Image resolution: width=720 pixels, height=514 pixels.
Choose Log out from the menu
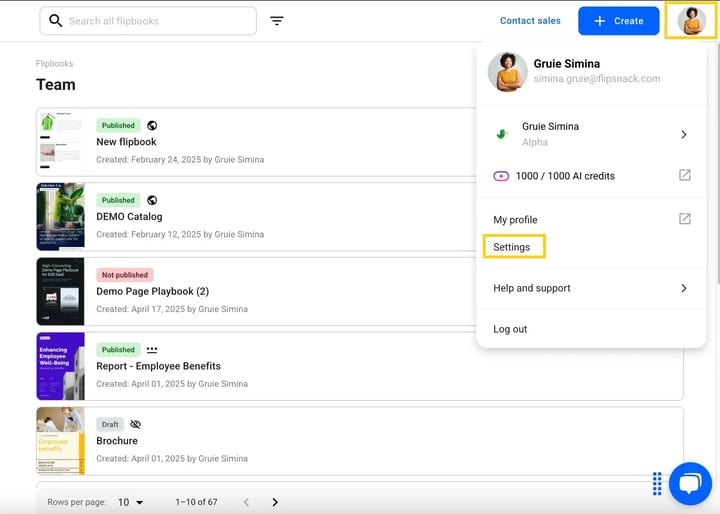[510, 329]
